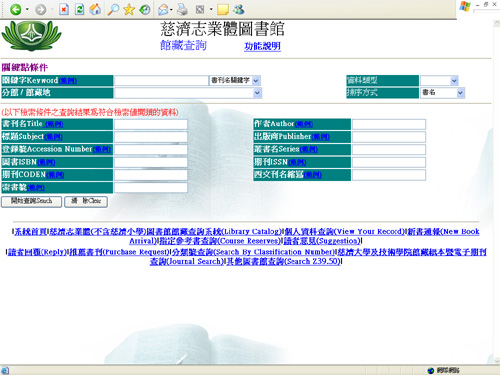Click the Subject input field
500x375 pixels.
[151, 137]
